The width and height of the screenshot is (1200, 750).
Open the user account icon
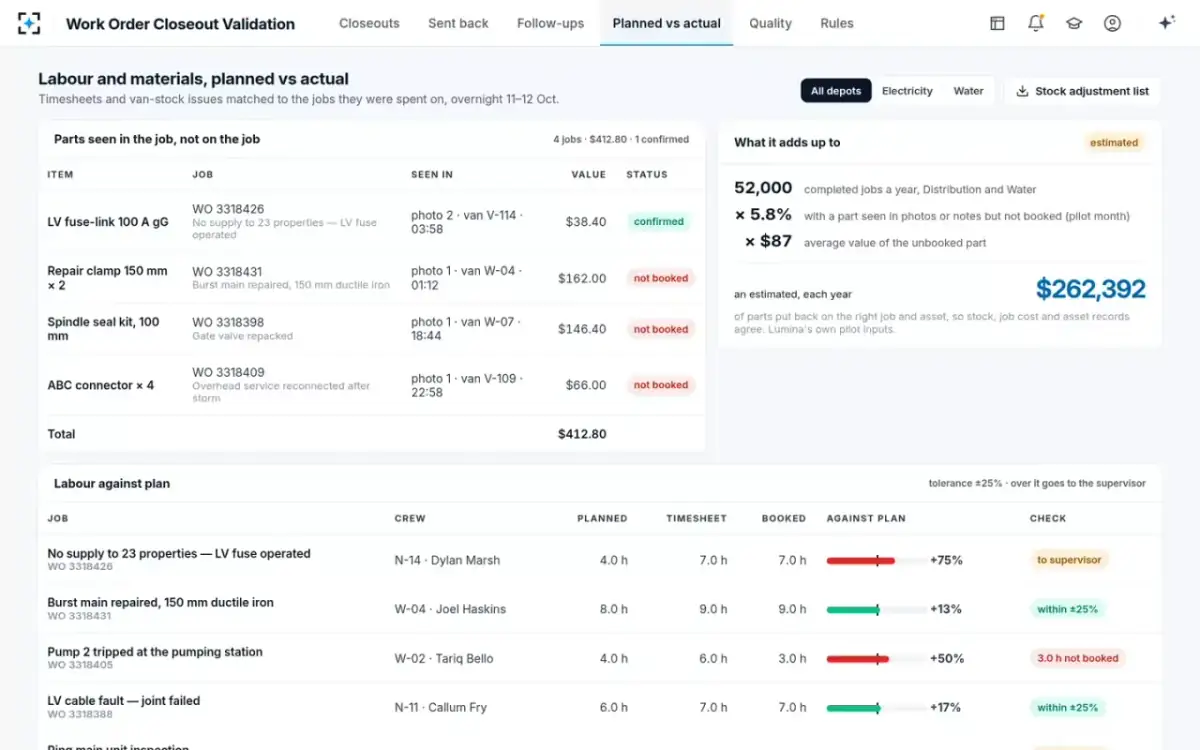click(1112, 23)
